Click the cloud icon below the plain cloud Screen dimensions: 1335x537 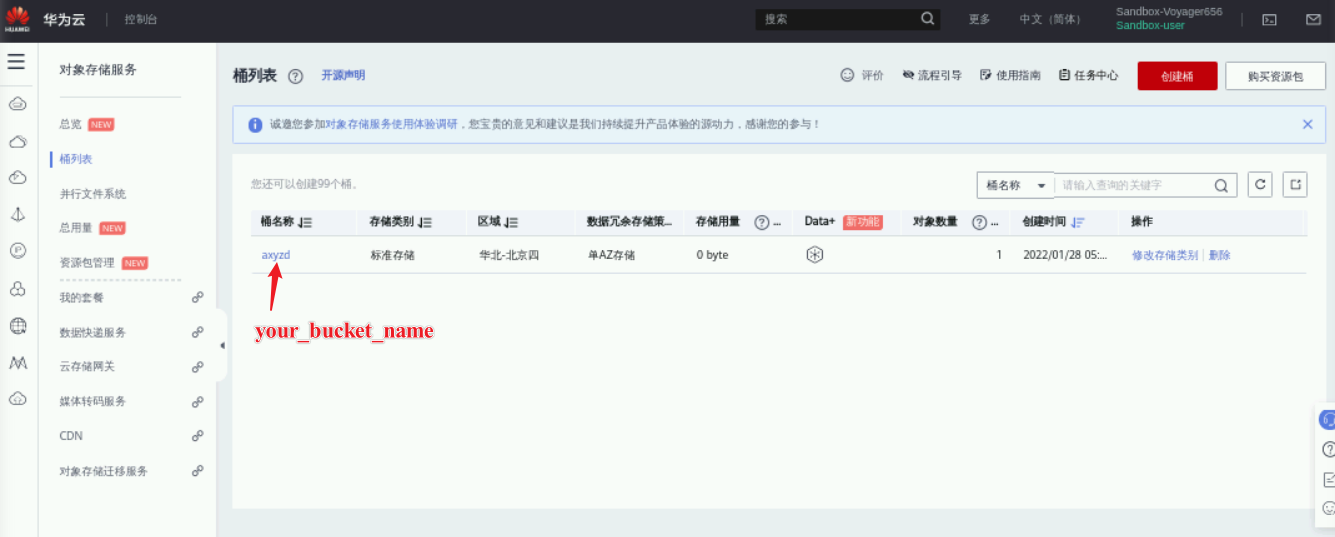(x=17, y=178)
